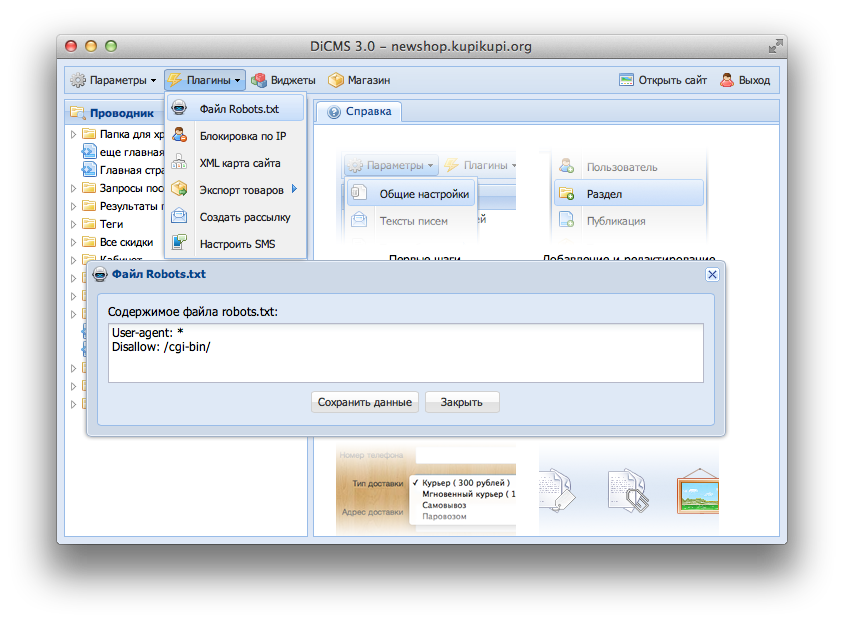This screenshot has height=623, width=844.
Task: Click the Плагины lightning icon
Action: pyautogui.click(x=174, y=80)
